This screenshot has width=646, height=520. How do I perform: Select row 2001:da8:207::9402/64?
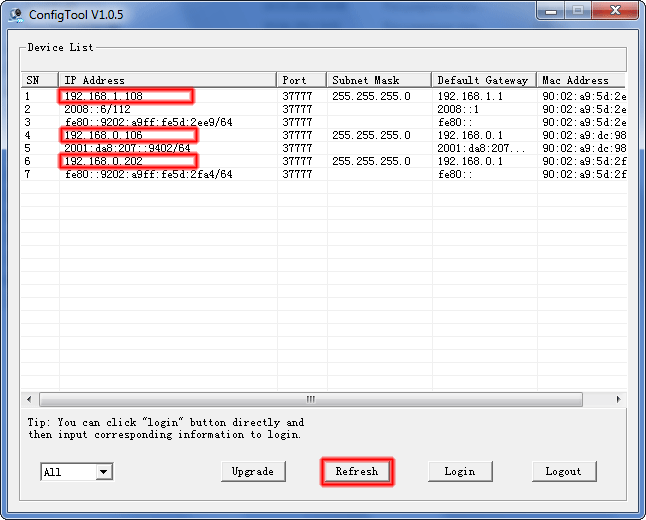(126, 148)
